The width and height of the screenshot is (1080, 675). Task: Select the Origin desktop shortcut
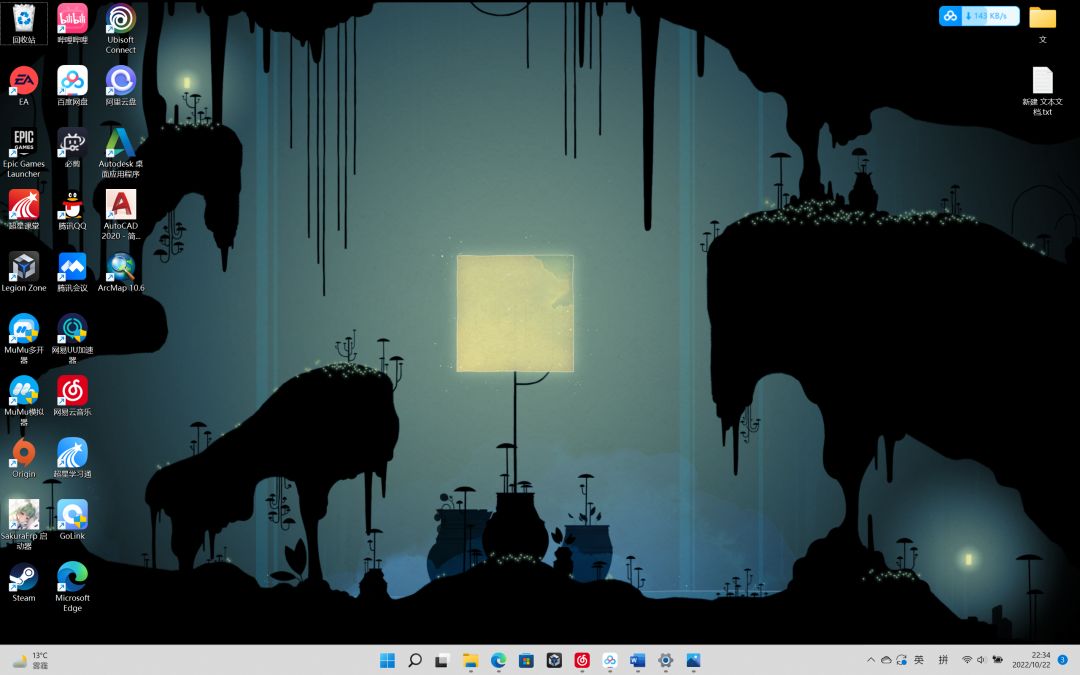24,457
